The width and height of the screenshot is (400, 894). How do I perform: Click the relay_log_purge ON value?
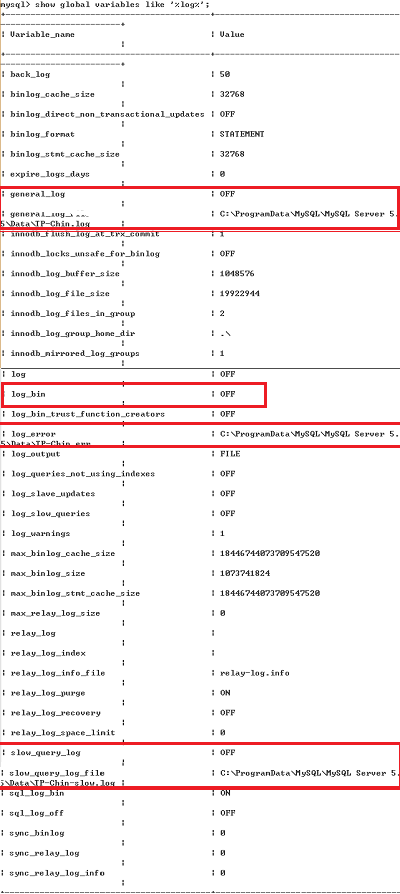225,693
